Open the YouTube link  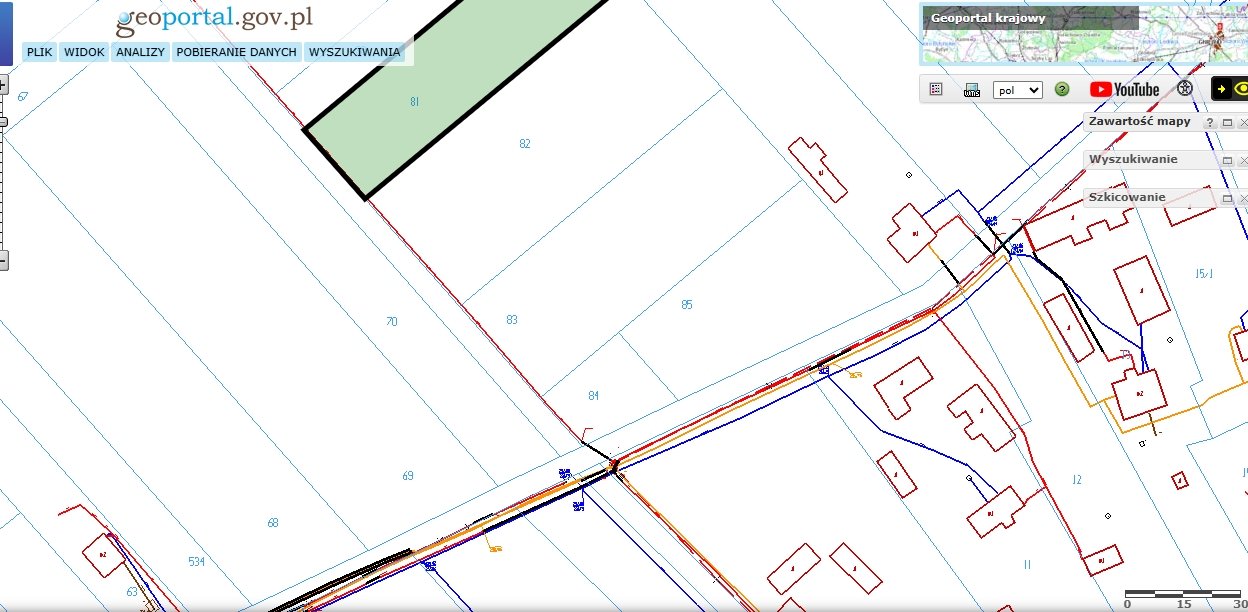[1124, 89]
